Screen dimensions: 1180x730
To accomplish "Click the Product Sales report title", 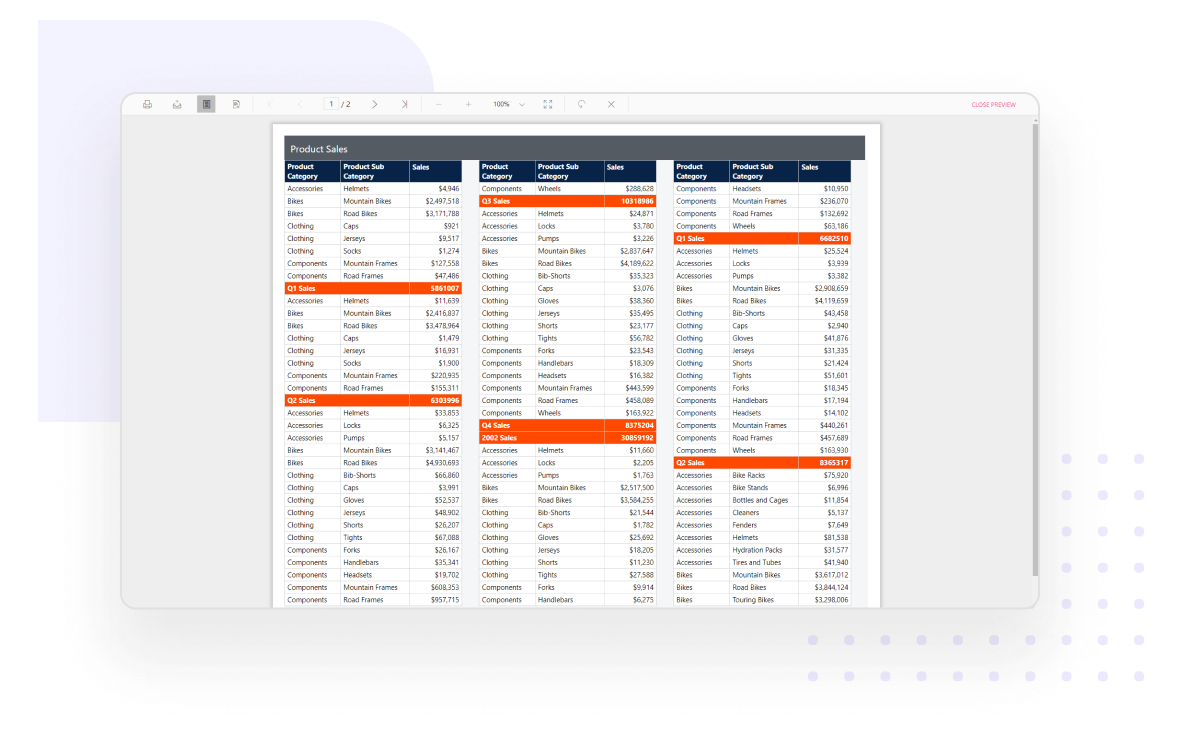I will pos(319,149).
